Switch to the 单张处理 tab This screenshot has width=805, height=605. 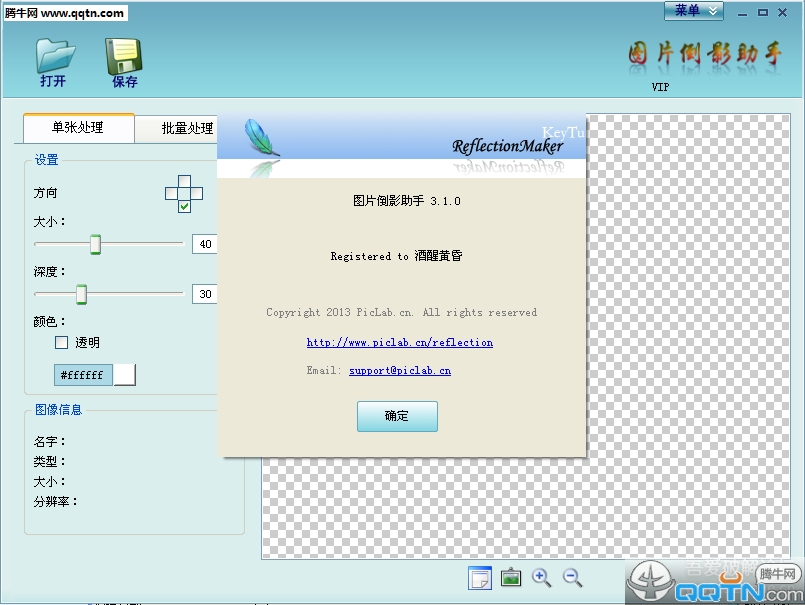click(78, 127)
